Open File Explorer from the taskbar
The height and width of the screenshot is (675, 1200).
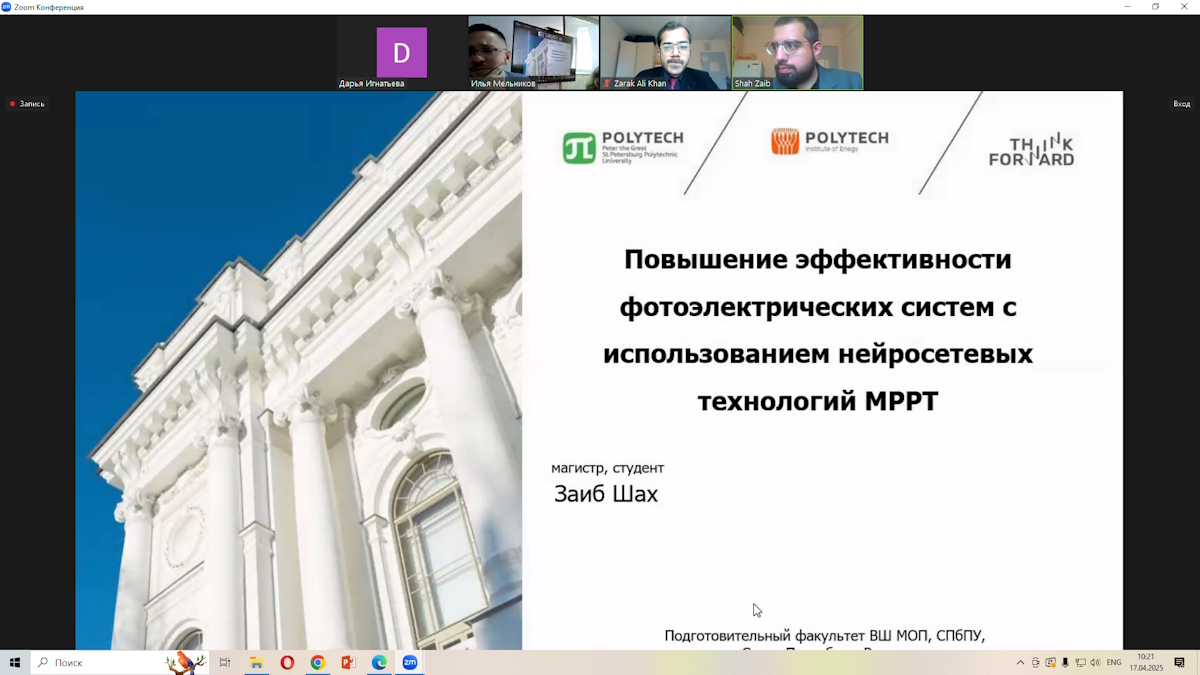[x=256, y=663]
